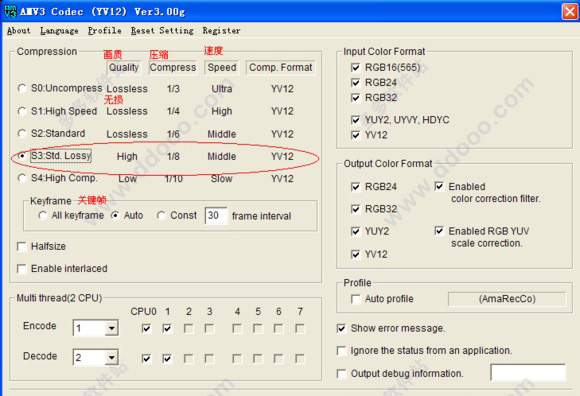Screen dimensions: 580x396
Task: Choose the All keyframe radio button
Action: pos(43,215)
